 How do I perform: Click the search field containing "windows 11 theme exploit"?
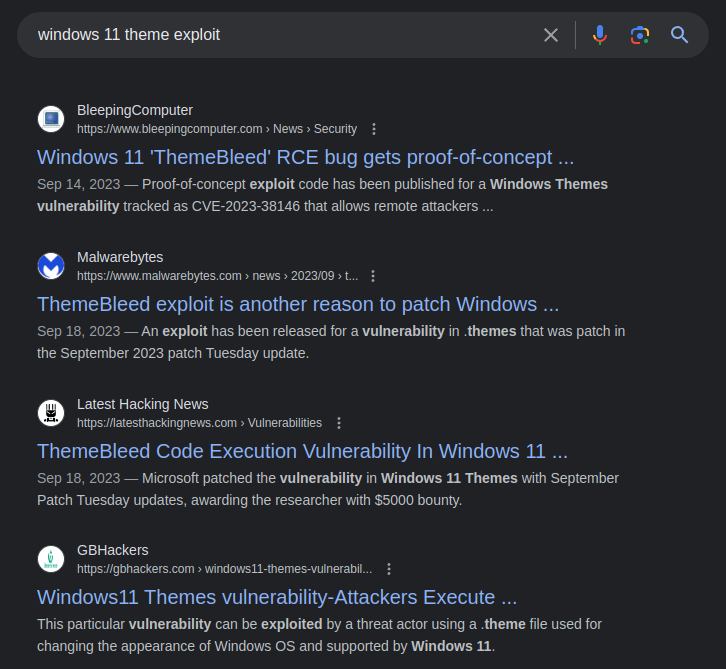pyautogui.click(x=280, y=35)
